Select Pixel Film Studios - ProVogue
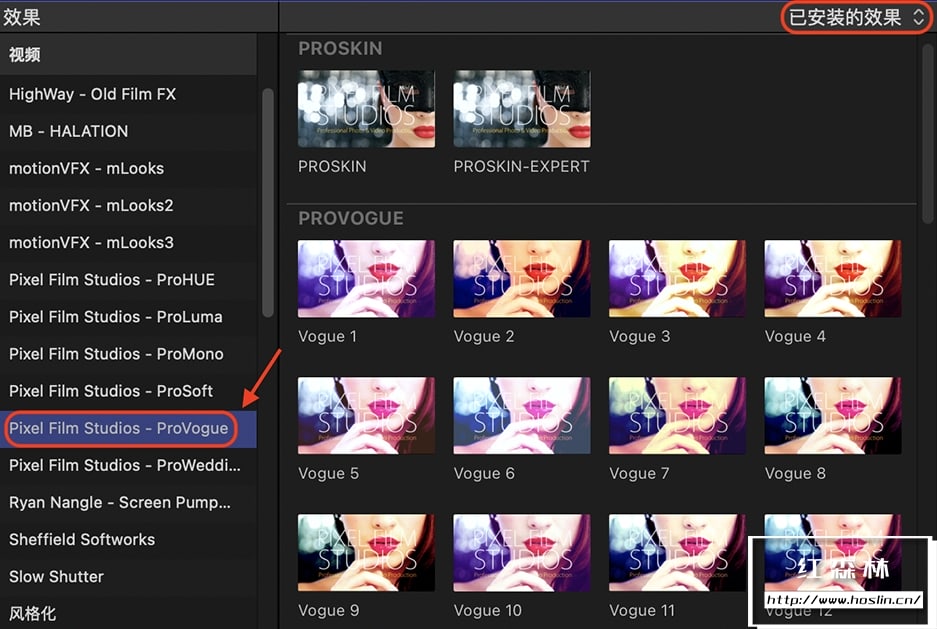 click(x=128, y=428)
